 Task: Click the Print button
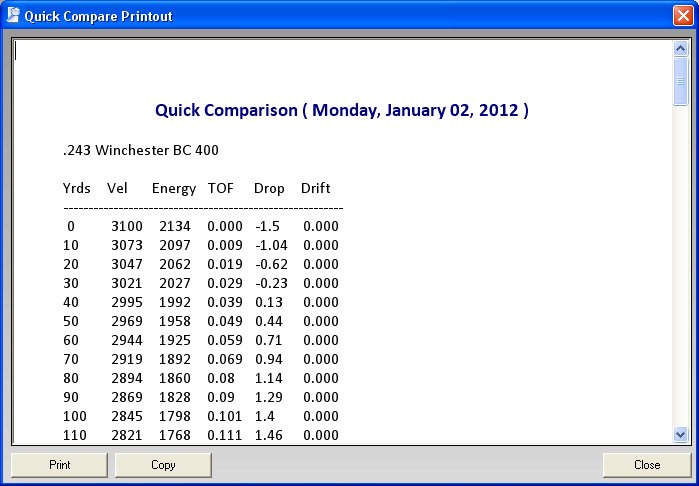click(59, 465)
